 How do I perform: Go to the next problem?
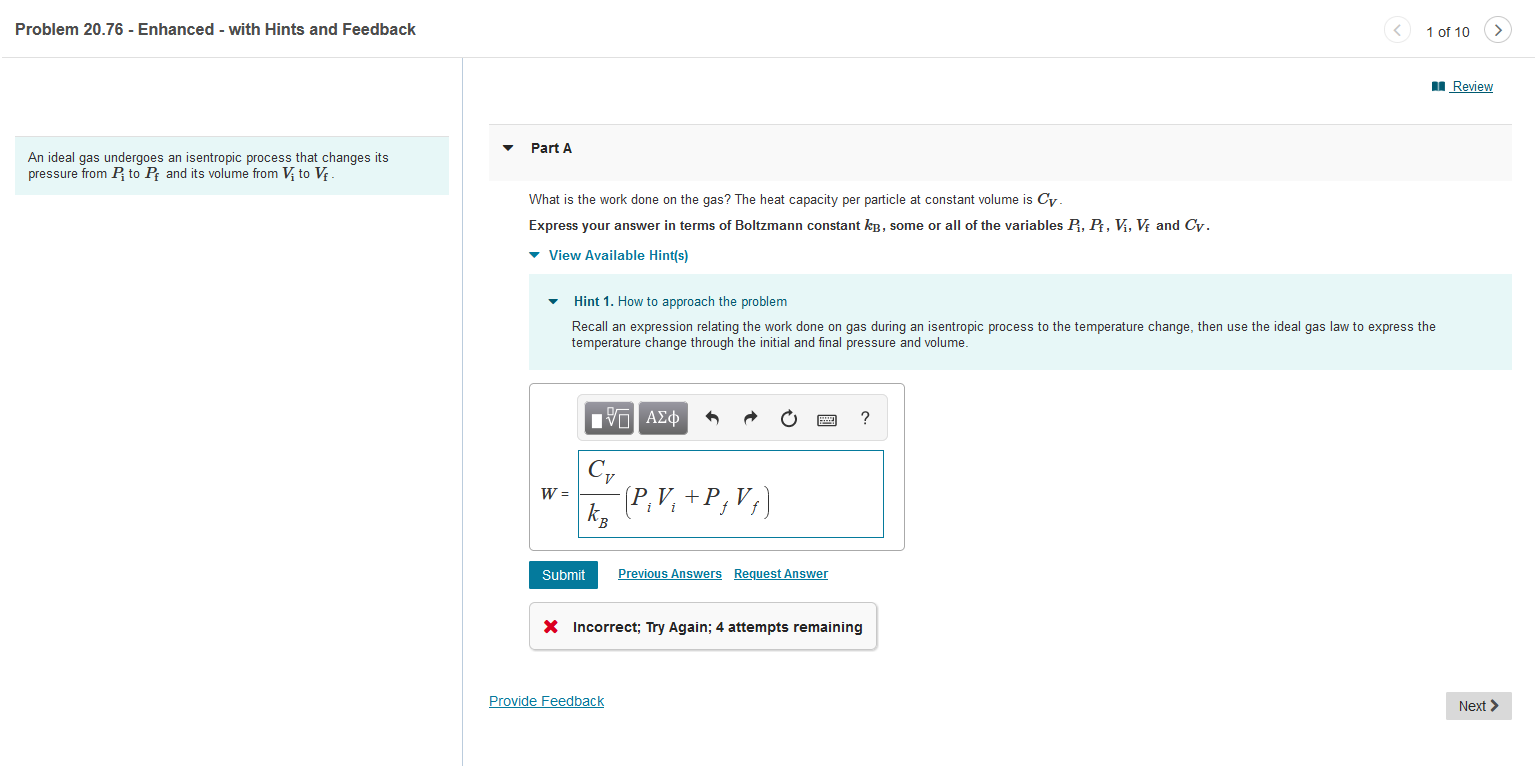pos(1497,30)
